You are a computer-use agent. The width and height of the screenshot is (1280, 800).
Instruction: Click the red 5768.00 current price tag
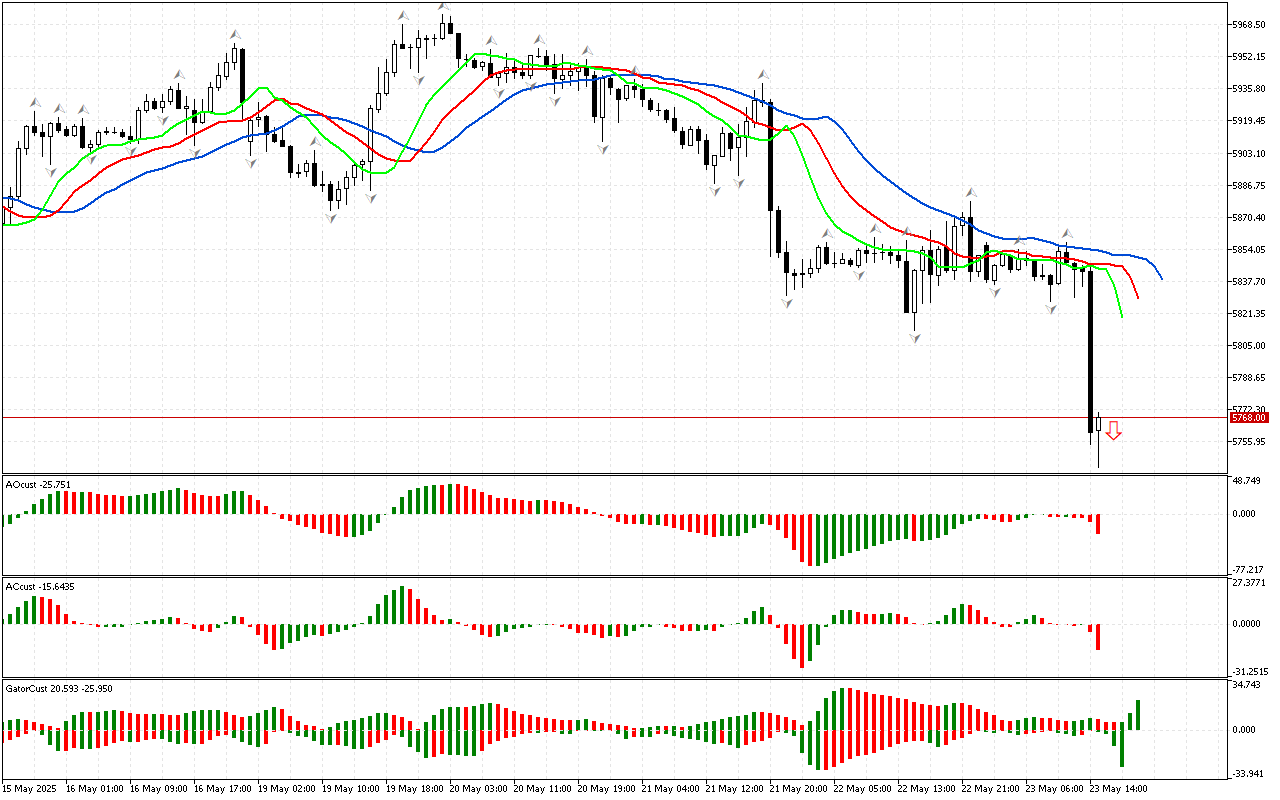click(1250, 417)
